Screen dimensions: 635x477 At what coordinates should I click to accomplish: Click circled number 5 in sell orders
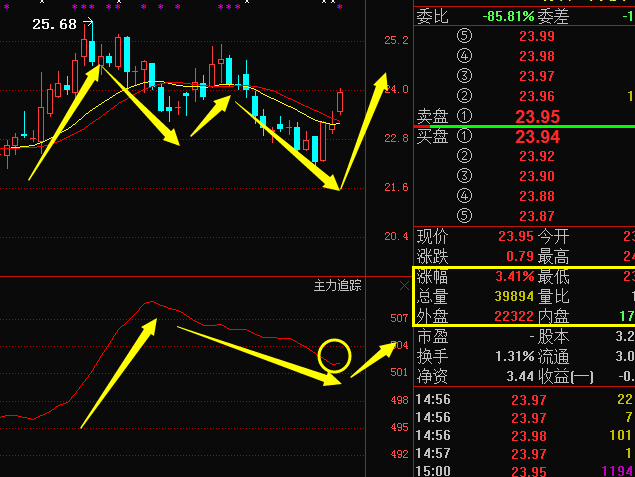pyautogui.click(x=463, y=36)
